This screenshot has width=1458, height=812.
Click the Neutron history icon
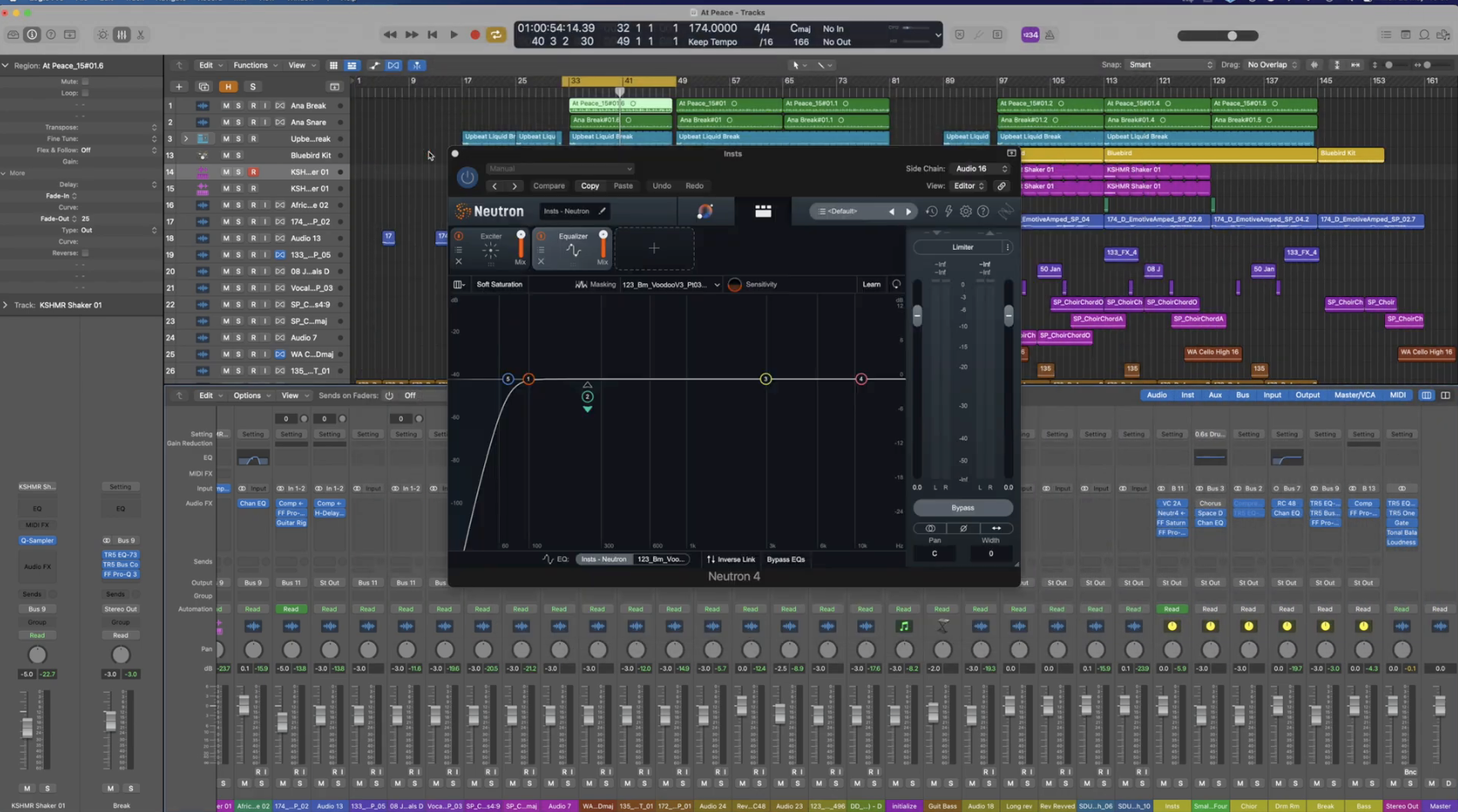coord(932,211)
